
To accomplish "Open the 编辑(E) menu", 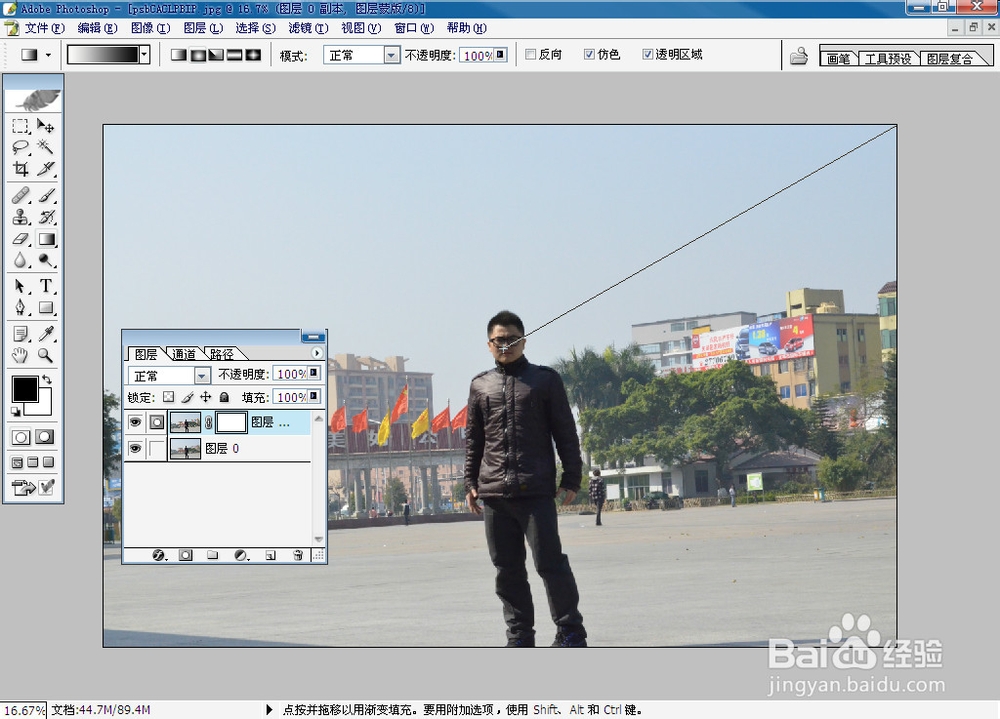I will click(98, 28).
